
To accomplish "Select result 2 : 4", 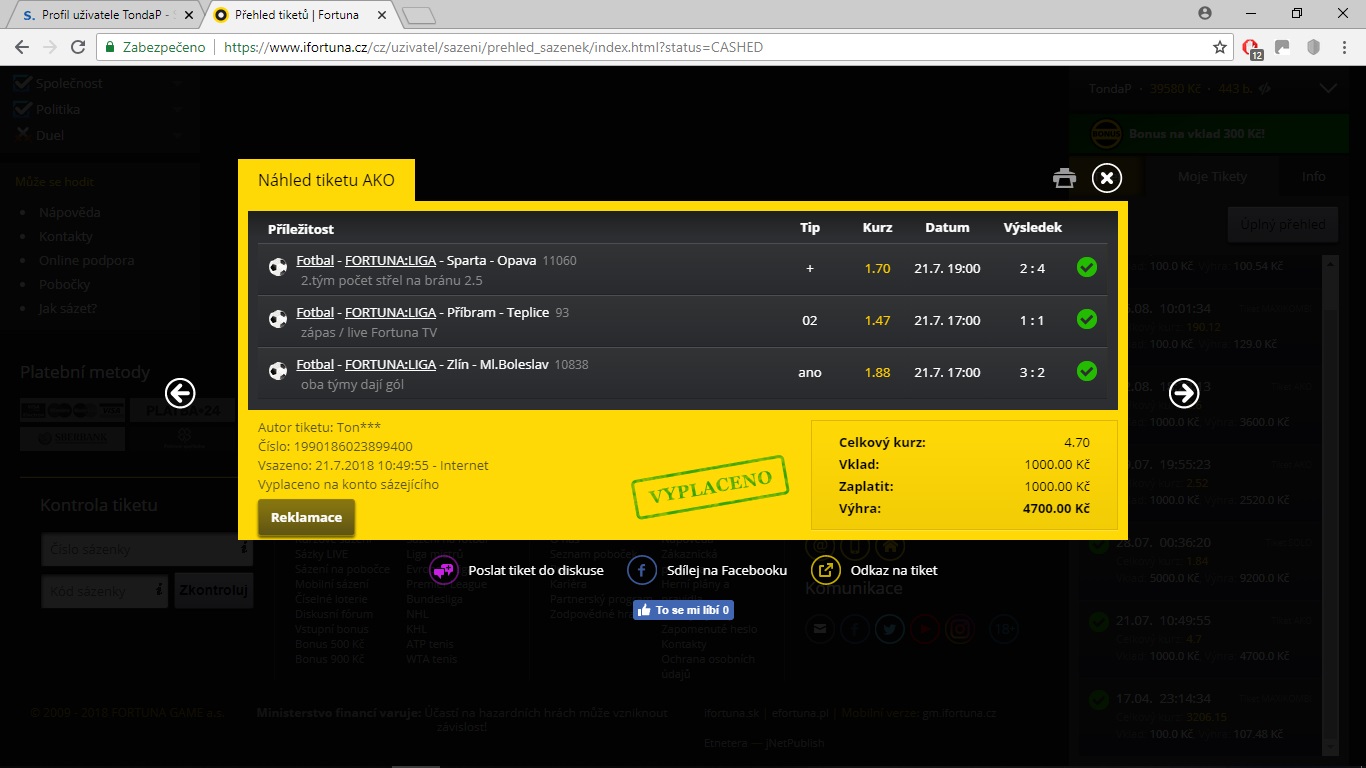I will 1033,268.
